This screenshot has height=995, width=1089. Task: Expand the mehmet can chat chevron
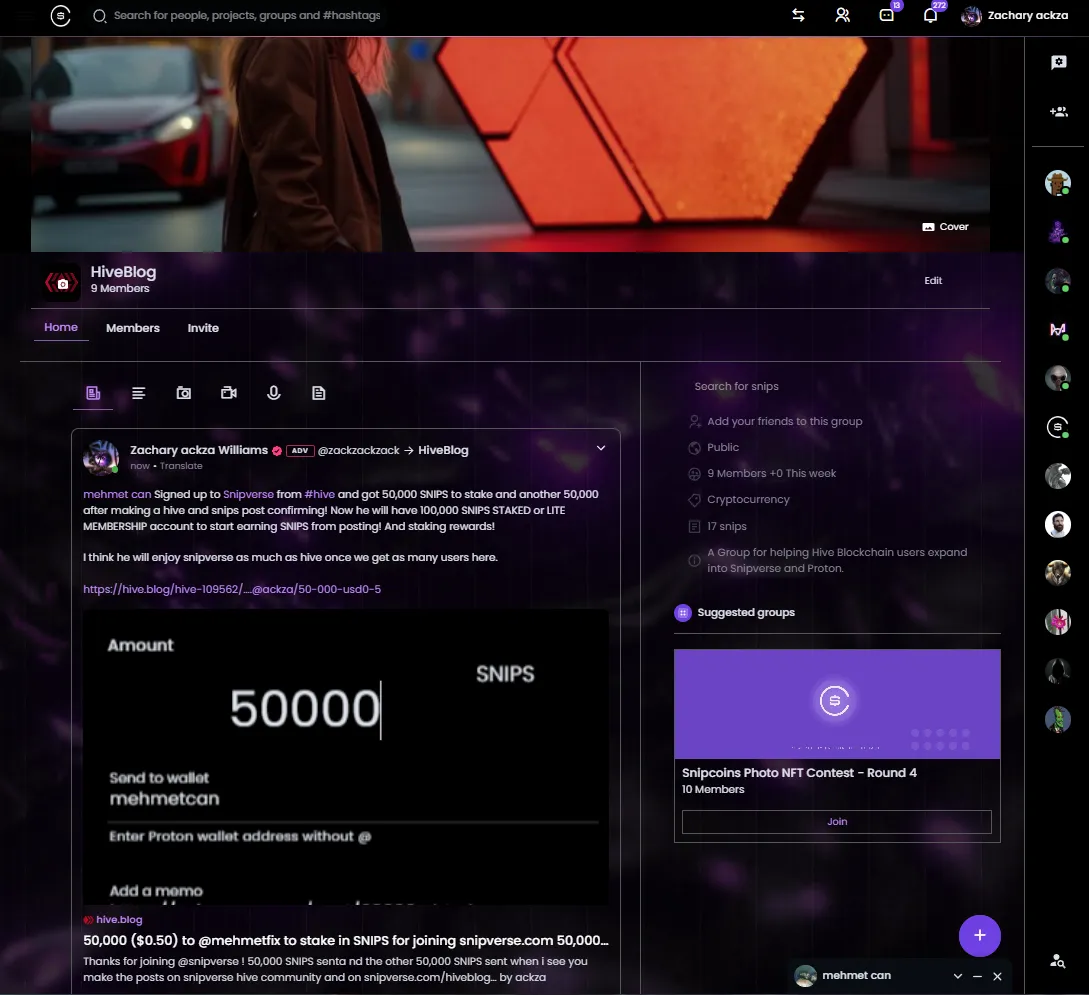pos(958,976)
